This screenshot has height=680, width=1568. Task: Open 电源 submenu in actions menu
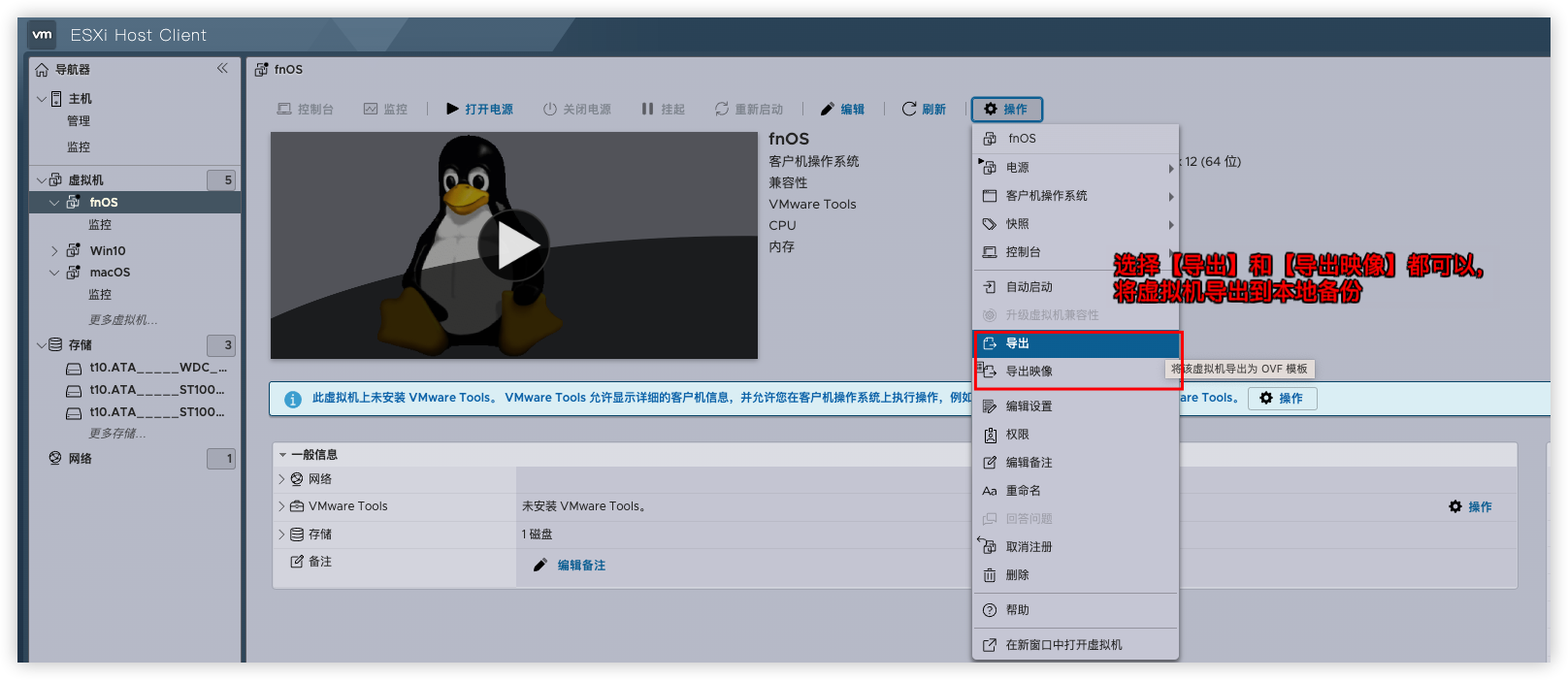[1076, 168]
